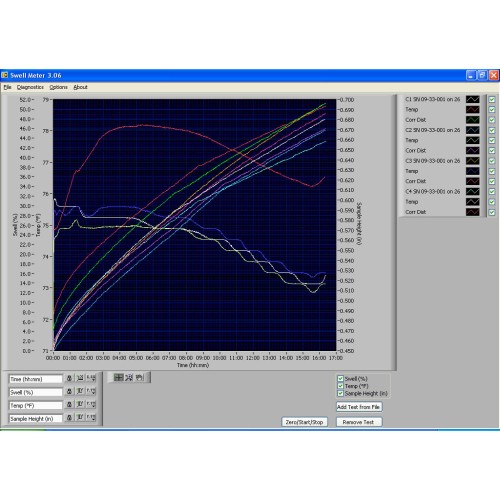Hide the C1 SN 09-33-001 plot

point(492,99)
